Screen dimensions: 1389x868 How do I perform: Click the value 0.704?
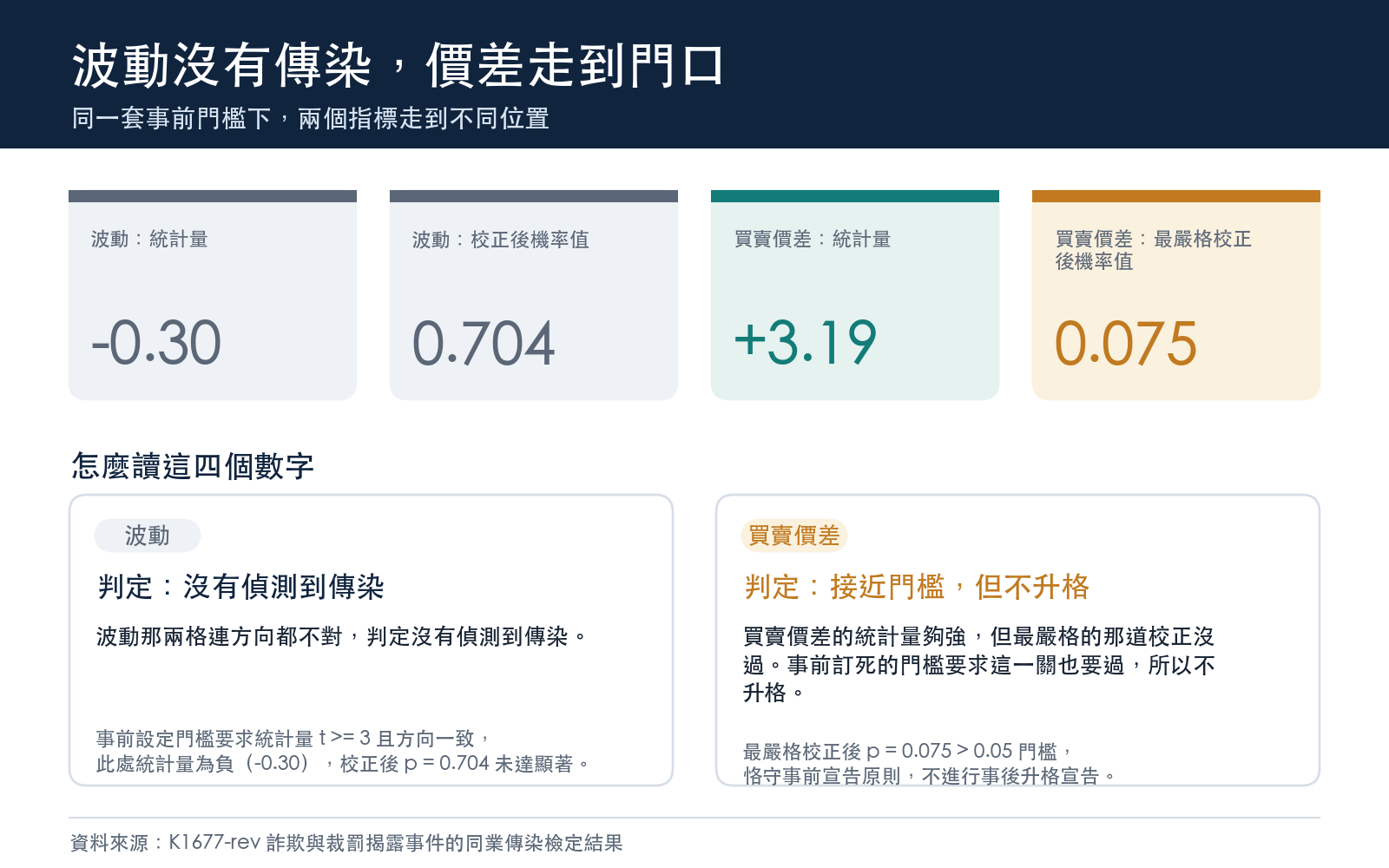pos(484,343)
